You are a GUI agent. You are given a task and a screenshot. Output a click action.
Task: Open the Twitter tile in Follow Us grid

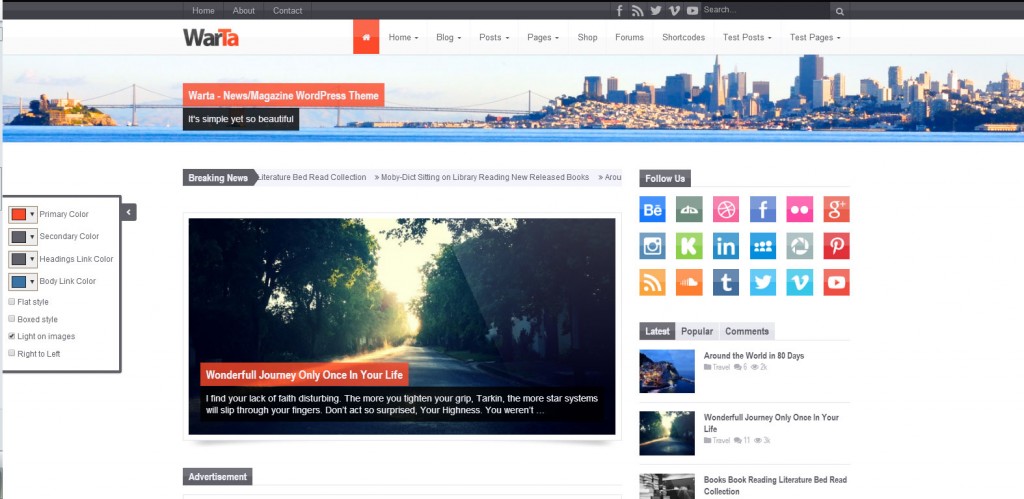click(x=763, y=283)
